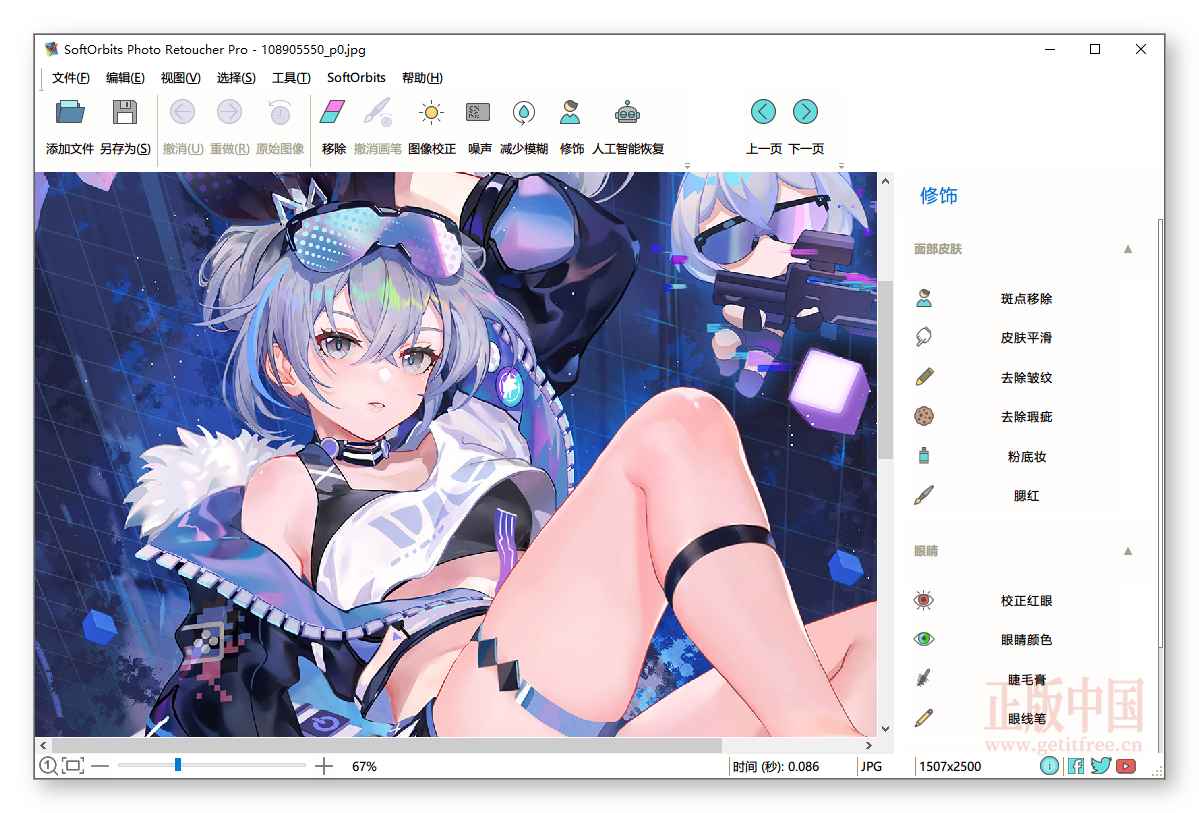Select the 移除 (Remove) eraser tool
Screen dimensions: 1199x813
coord(333,112)
